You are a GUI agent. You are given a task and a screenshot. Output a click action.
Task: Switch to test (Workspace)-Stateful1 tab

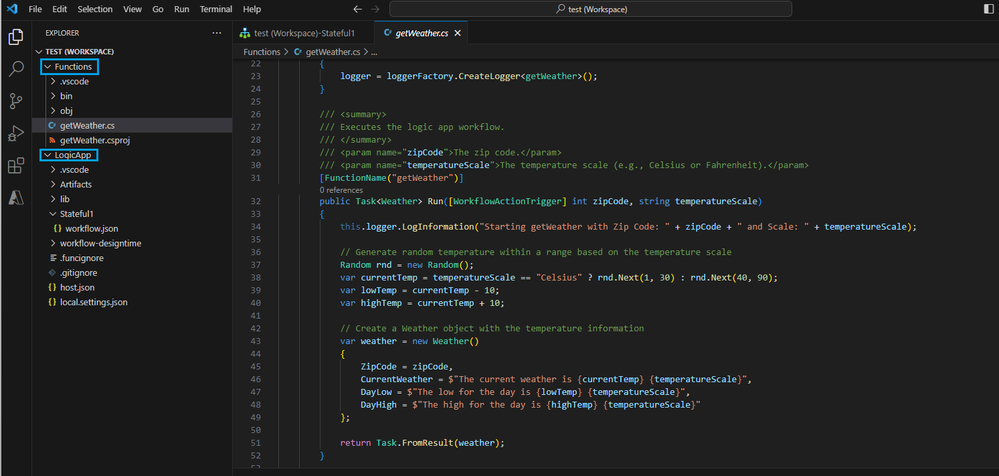pyautogui.click(x=304, y=33)
